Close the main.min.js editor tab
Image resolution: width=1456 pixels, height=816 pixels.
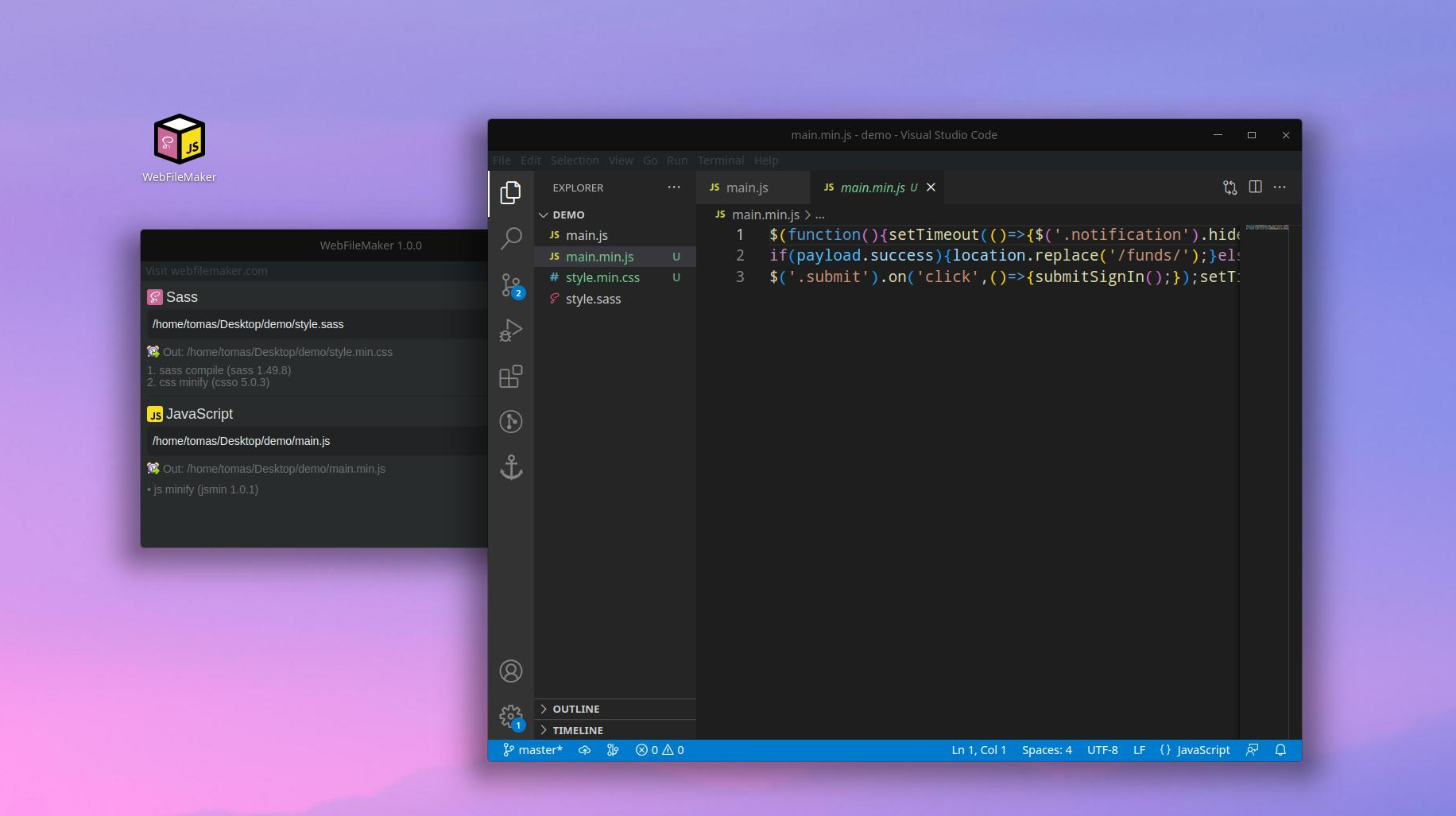pos(931,188)
